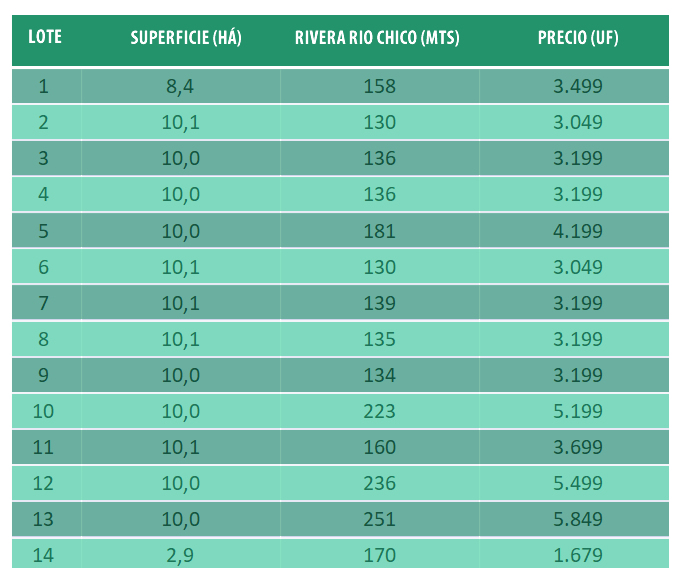
Task: Click the 3.699 price for lot 11
Action: point(577,447)
